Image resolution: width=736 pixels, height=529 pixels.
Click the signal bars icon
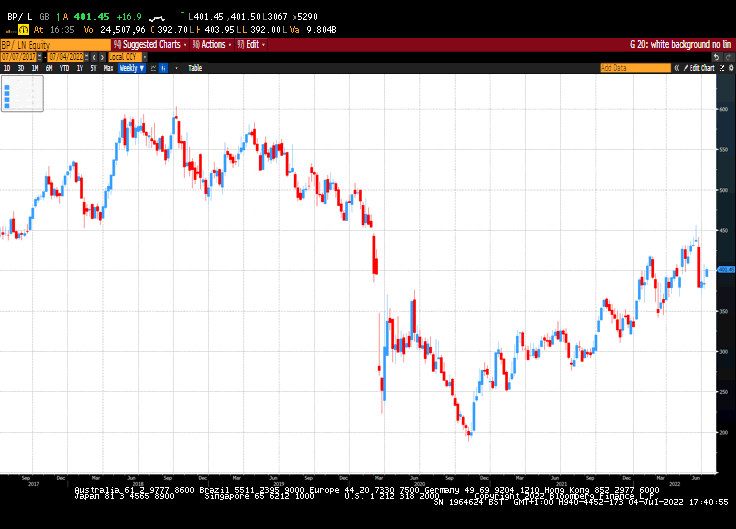(x=10, y=31)
